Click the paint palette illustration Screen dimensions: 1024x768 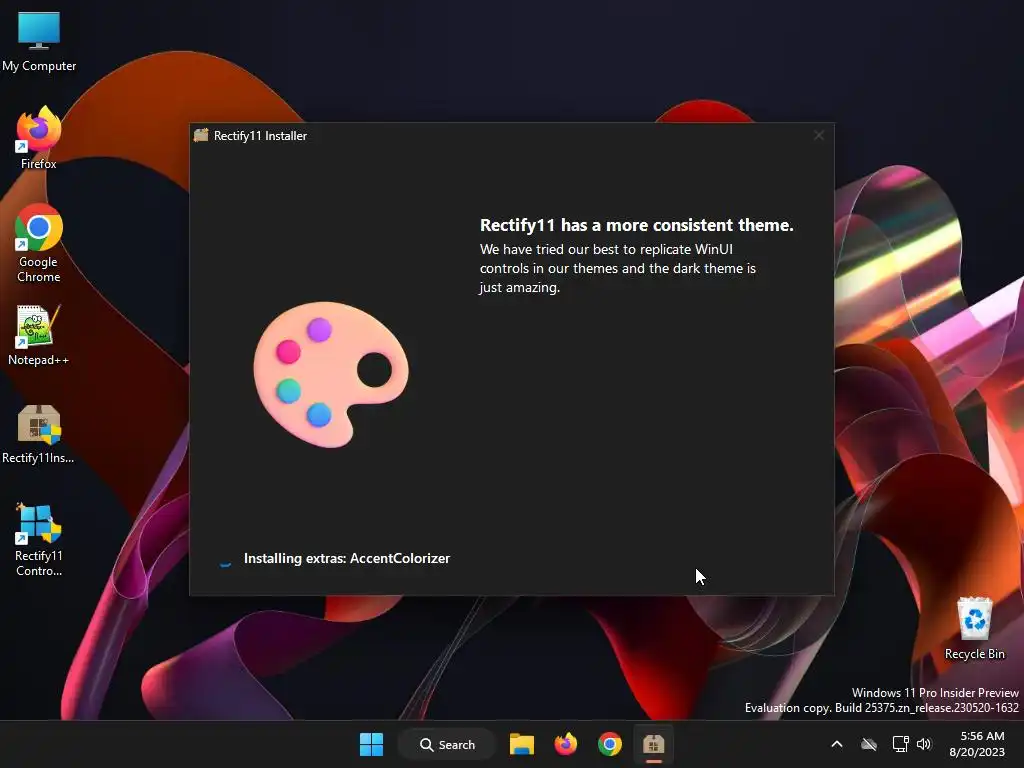tap(331, 374)
